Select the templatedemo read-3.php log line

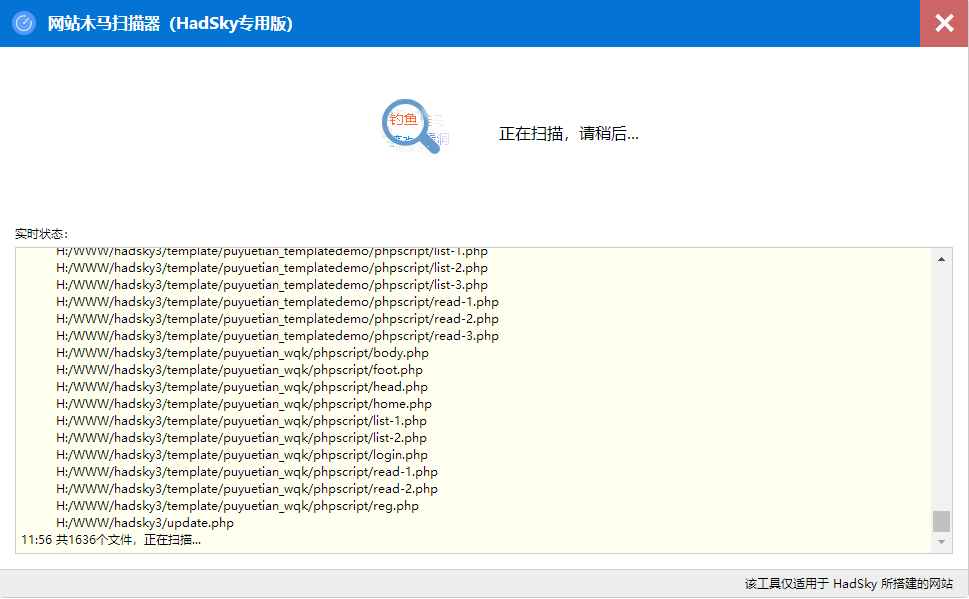(277, 336)
